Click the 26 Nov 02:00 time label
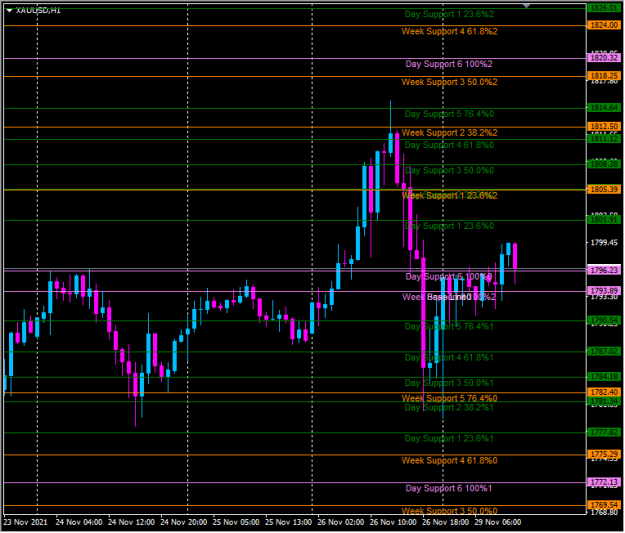 [341, 522]
